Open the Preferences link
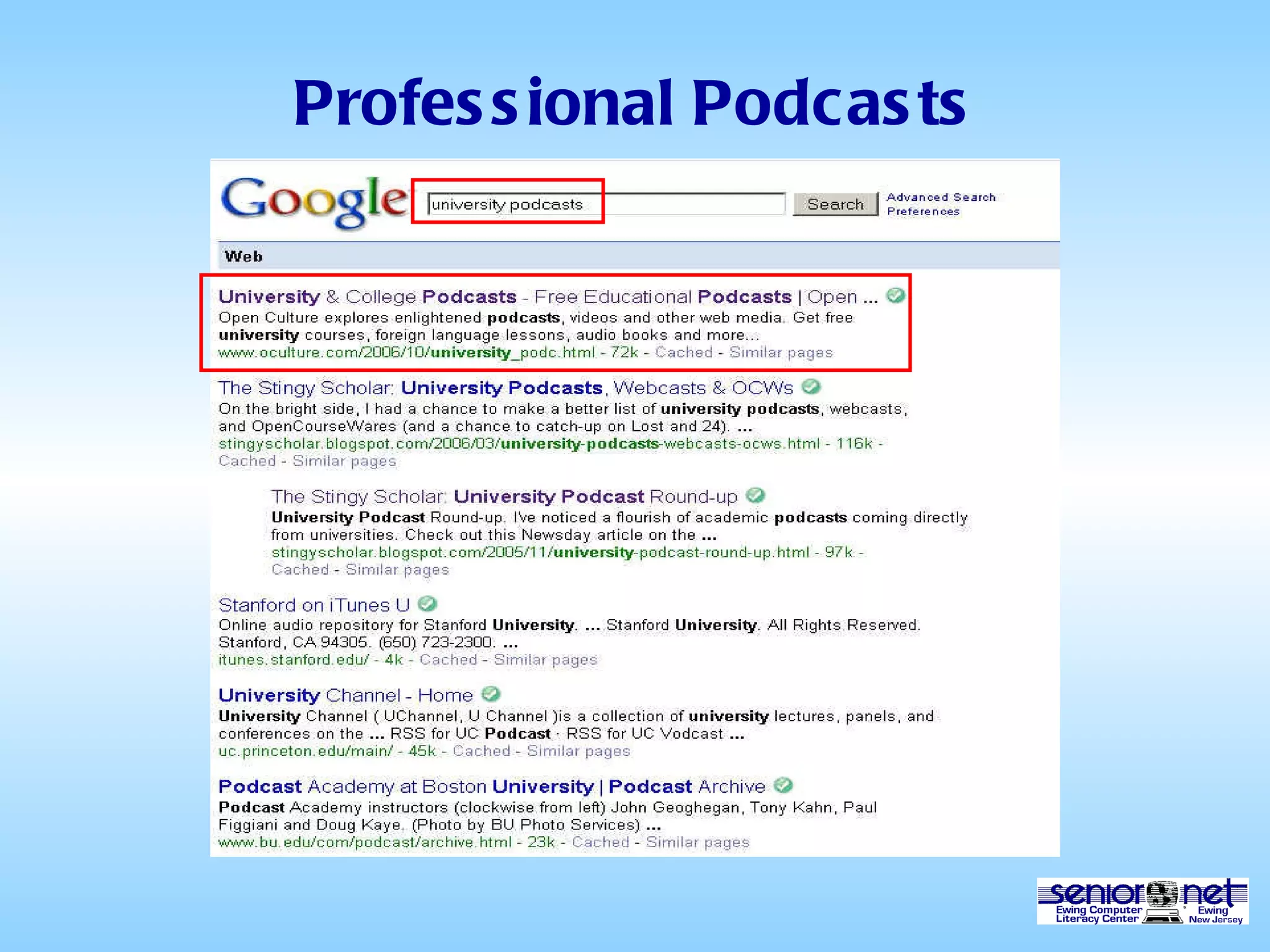 click(x=923, y=211)
